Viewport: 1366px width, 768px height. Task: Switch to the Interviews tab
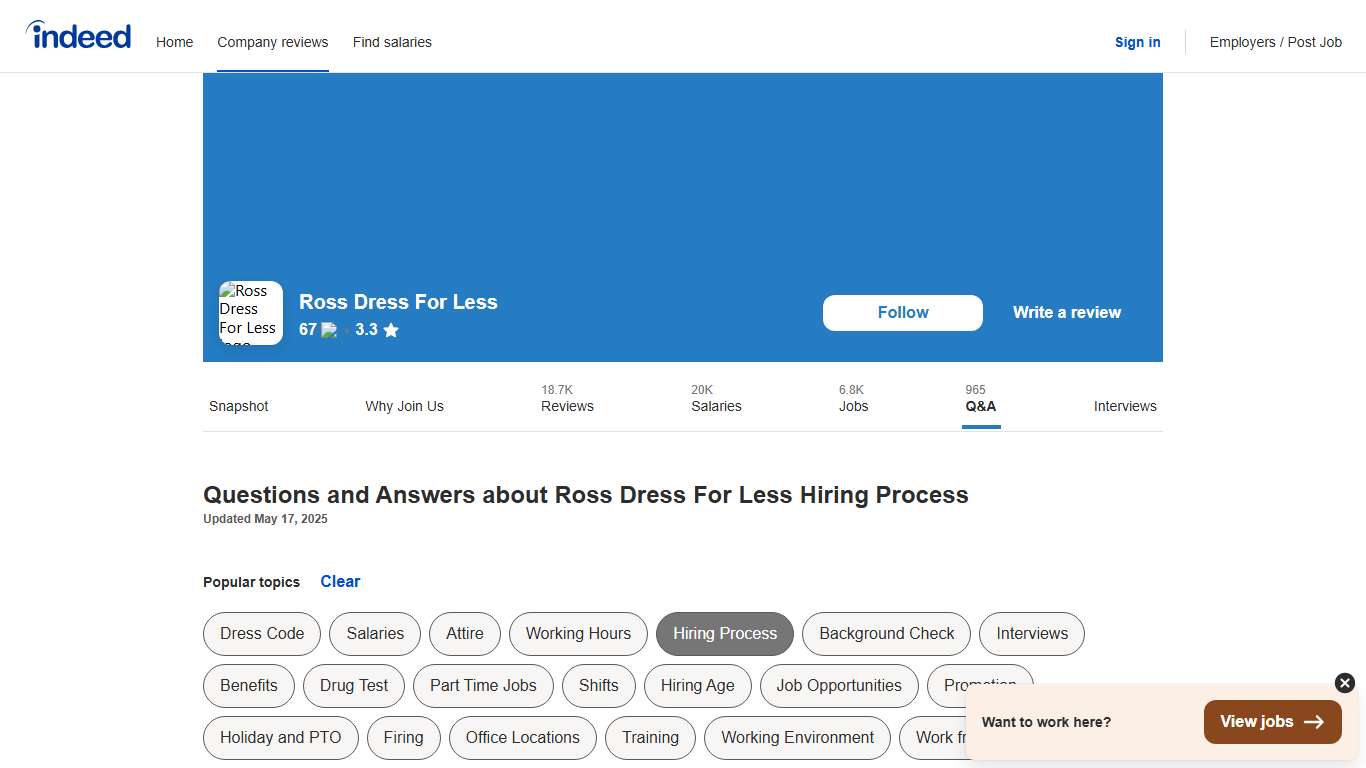[1125, 406]
